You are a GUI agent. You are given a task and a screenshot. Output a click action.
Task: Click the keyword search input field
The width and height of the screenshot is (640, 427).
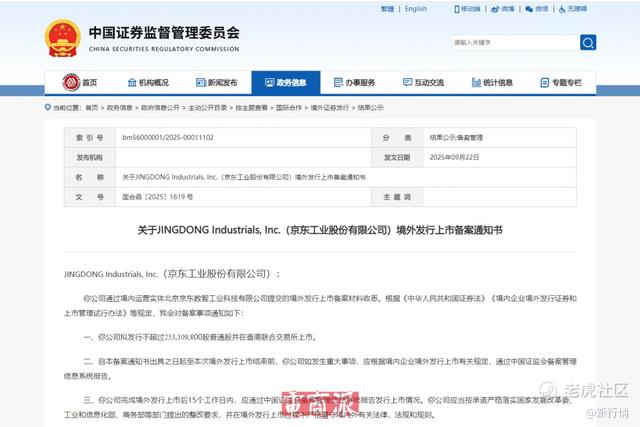516,42
